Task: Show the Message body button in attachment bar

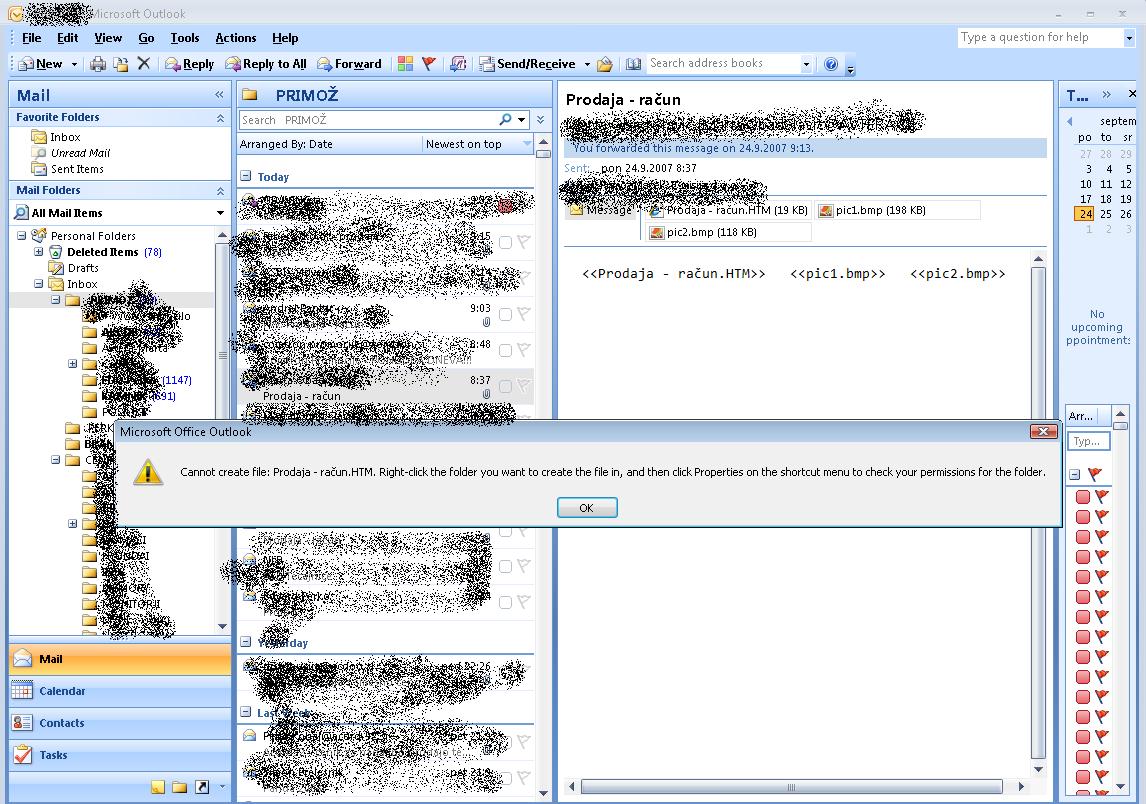Action: [x=602, y=211]
